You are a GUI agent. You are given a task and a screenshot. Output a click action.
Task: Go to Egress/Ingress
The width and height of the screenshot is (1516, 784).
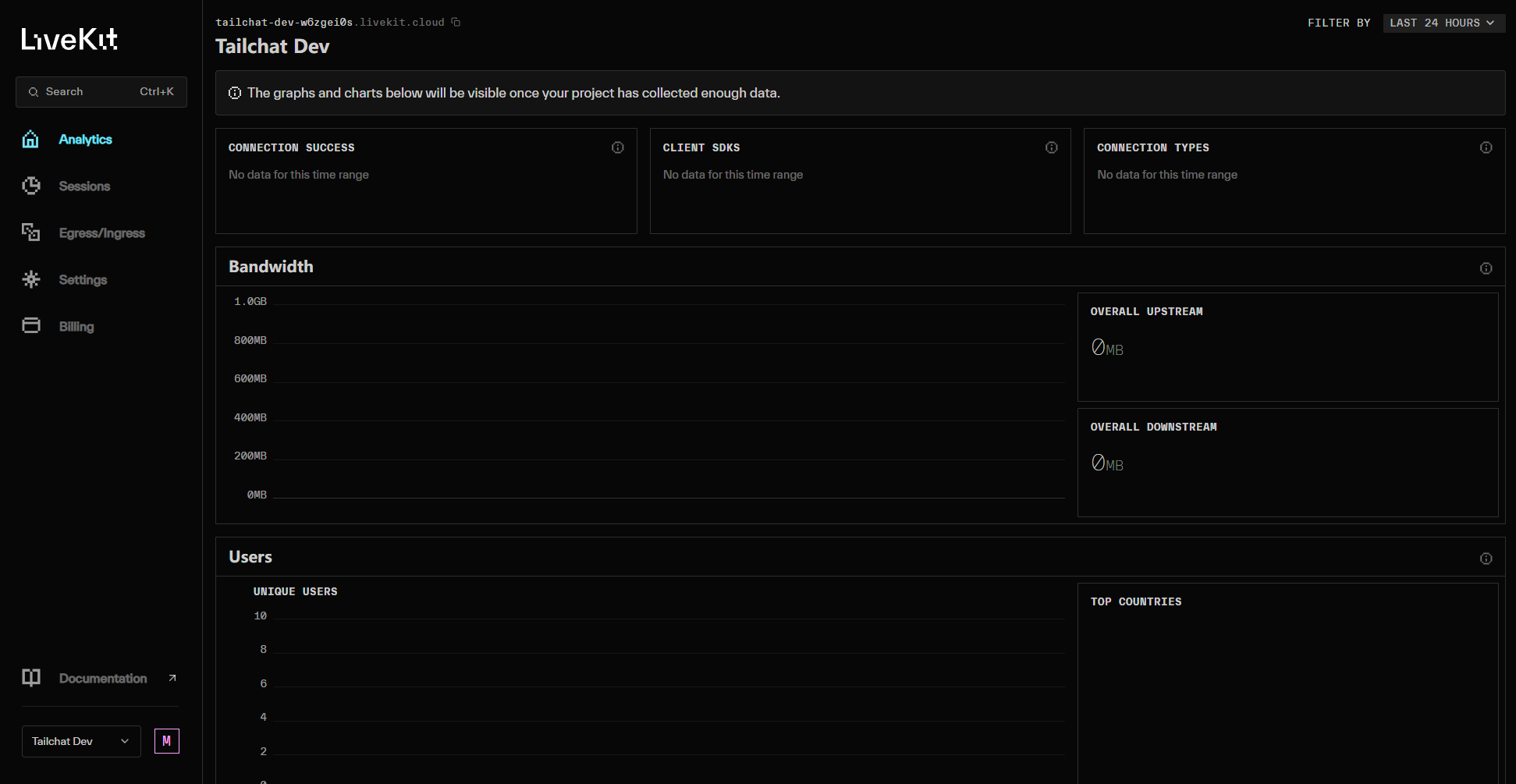(x=102, y=233)
